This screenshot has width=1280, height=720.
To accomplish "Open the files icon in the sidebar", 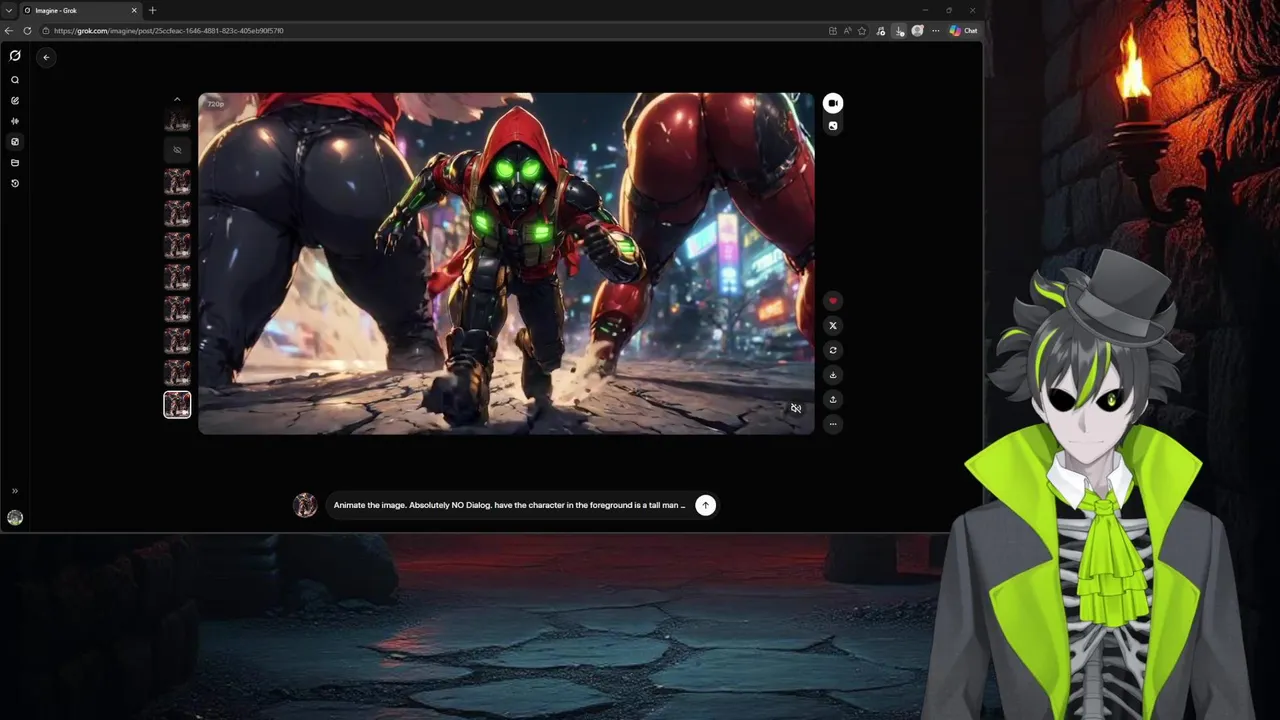I will click(x=15, y=162).
